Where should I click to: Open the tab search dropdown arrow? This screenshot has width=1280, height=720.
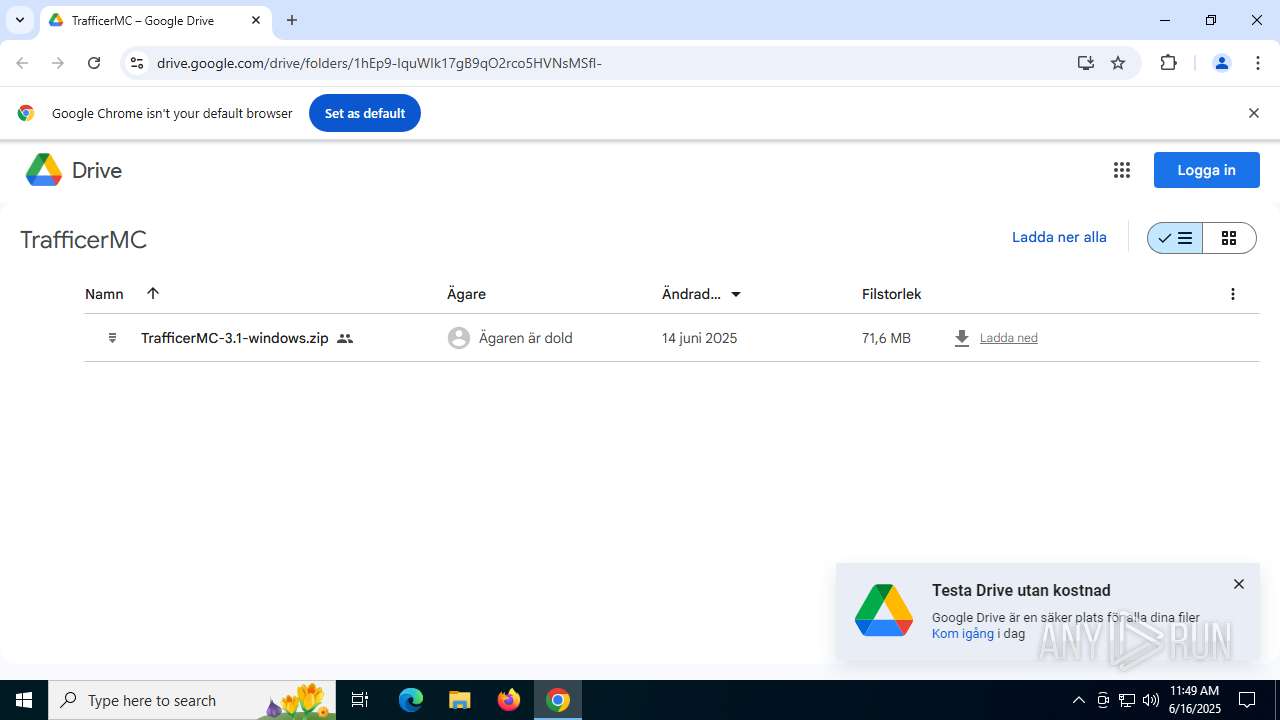(19, 20)
